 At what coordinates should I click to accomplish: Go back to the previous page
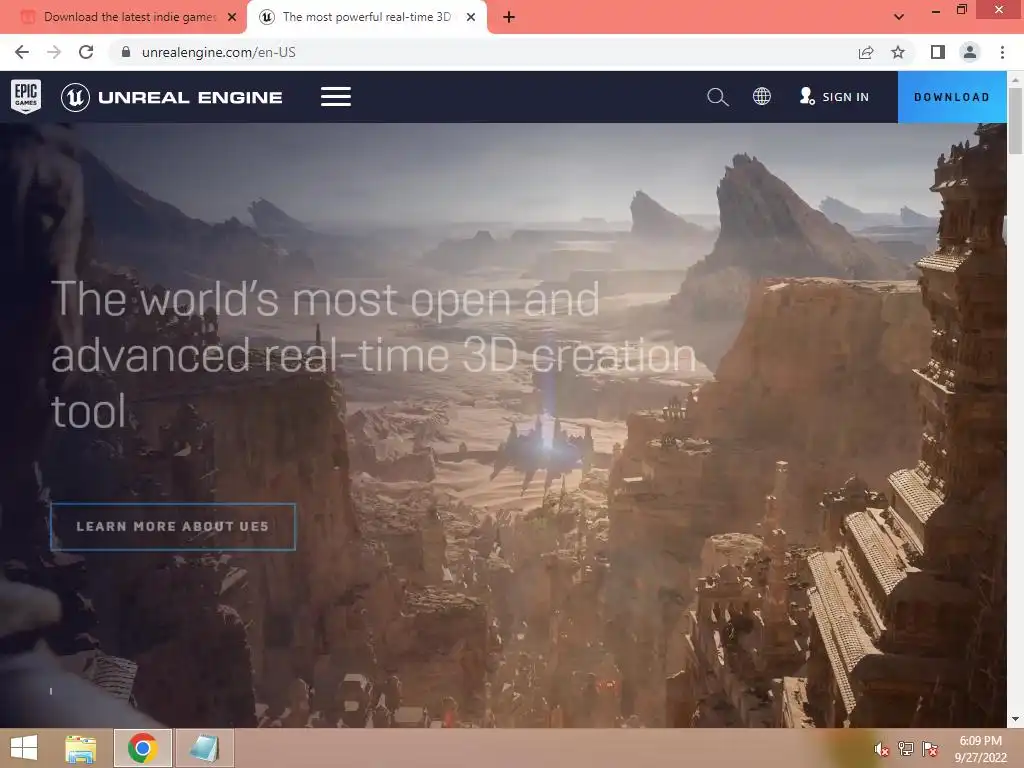click(22, 52)
